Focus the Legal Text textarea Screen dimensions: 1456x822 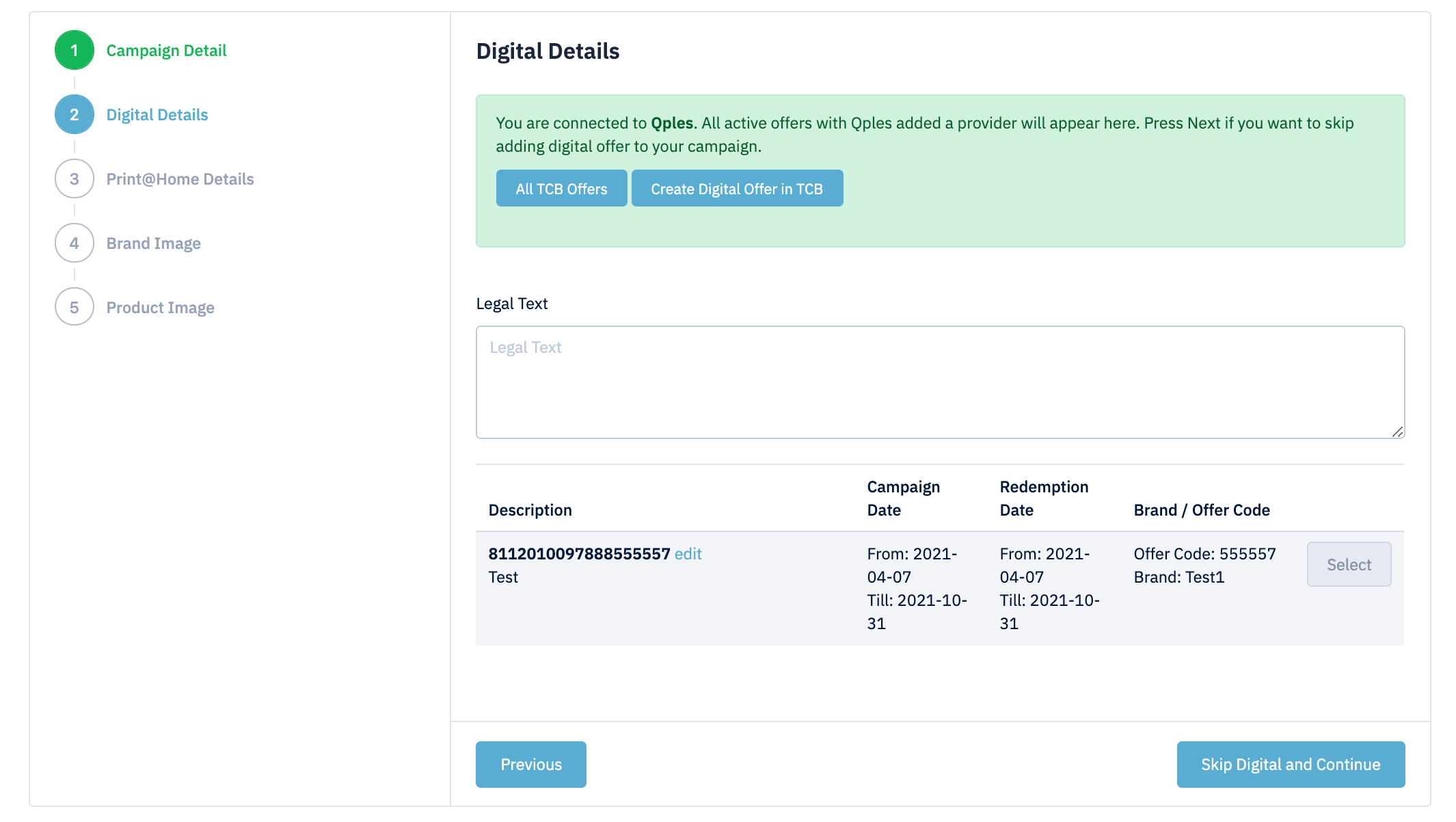939,382
